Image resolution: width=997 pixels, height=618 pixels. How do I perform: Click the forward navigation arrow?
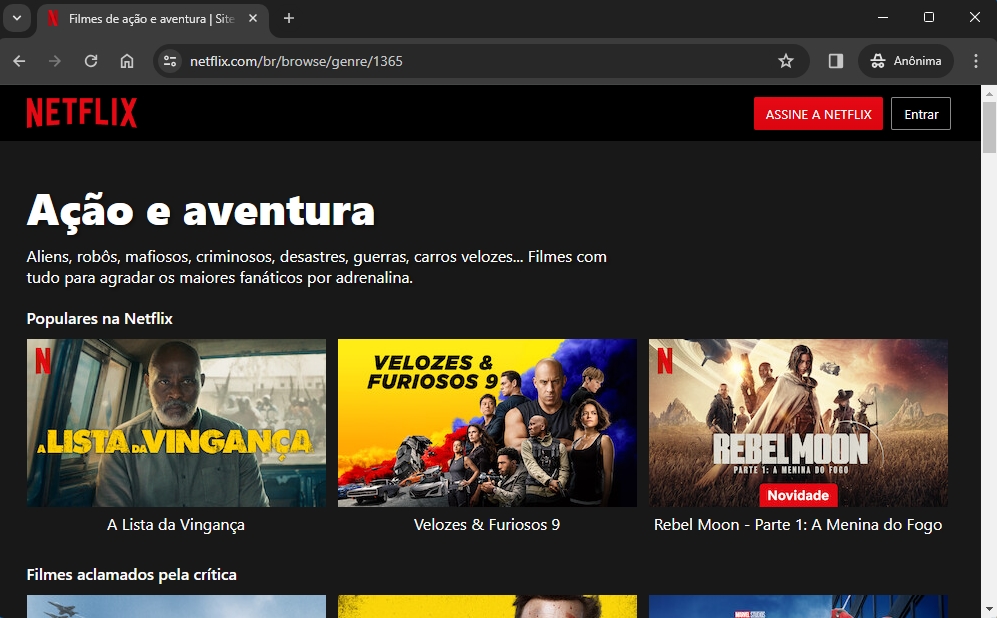pyautogui.click(x=55, y=61)
